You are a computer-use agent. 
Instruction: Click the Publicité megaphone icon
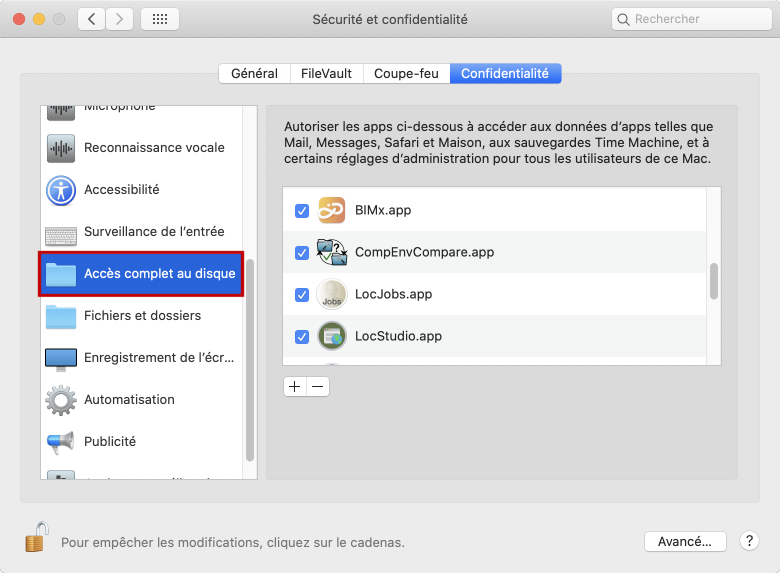click(61, 442)
